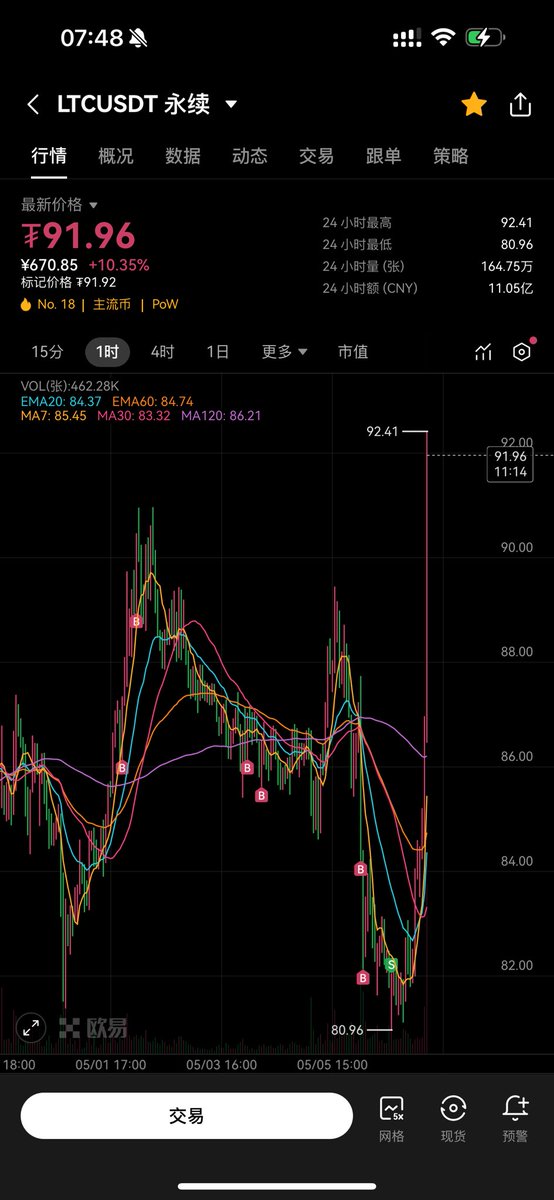Select the 市值 chart option
The width and height of the screenshot is (554, 1200).
click(352, 352)
